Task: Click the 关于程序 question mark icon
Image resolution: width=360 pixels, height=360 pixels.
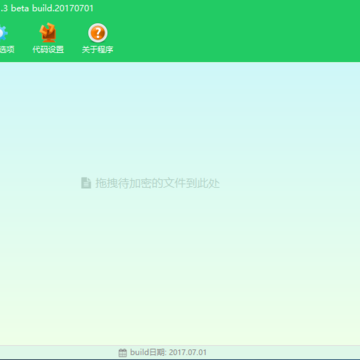Action: tap(97, 33)
